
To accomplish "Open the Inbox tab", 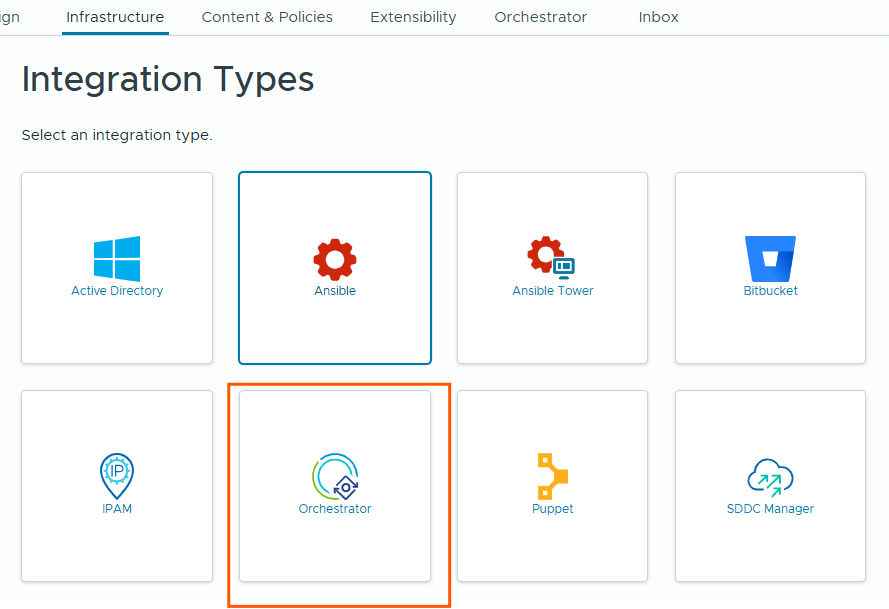I will click(x=658, y=17).
